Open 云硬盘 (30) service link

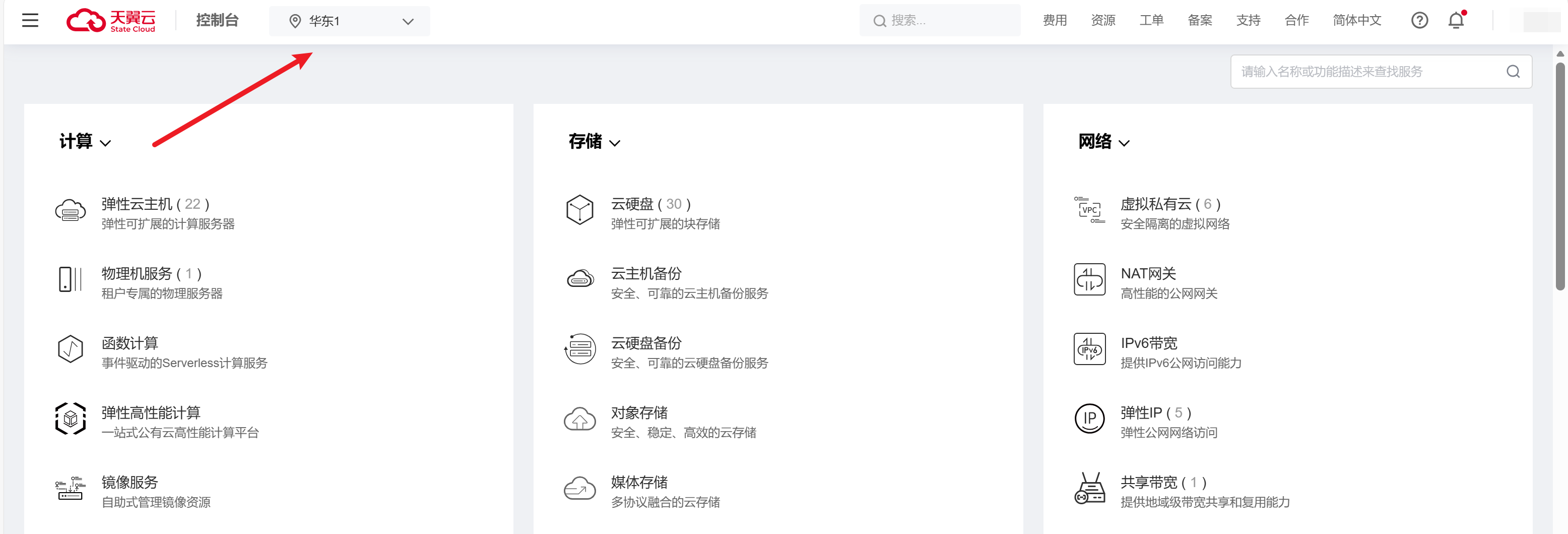650,204
